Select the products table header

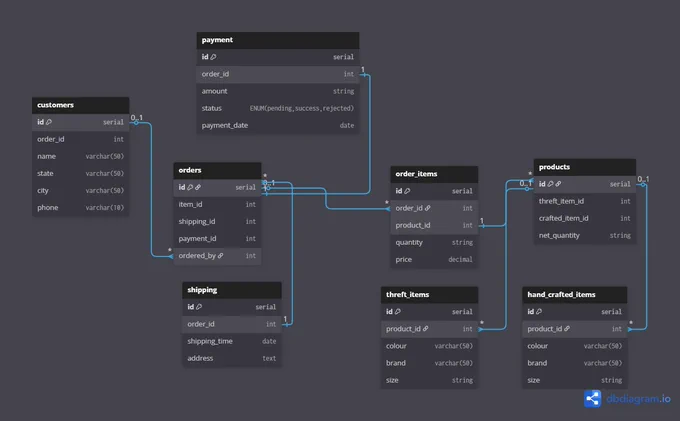[x=585, y=167]
